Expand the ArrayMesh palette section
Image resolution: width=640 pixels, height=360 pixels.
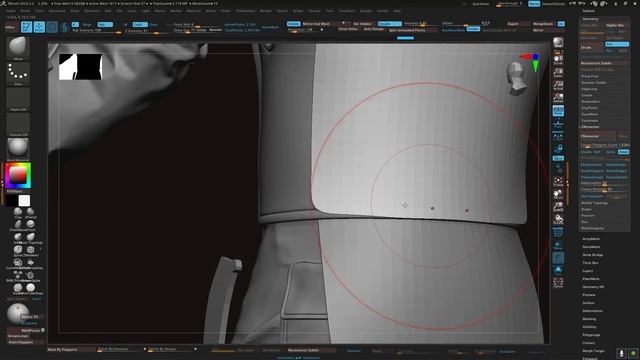pyautogui.click(x=591, y=239)
